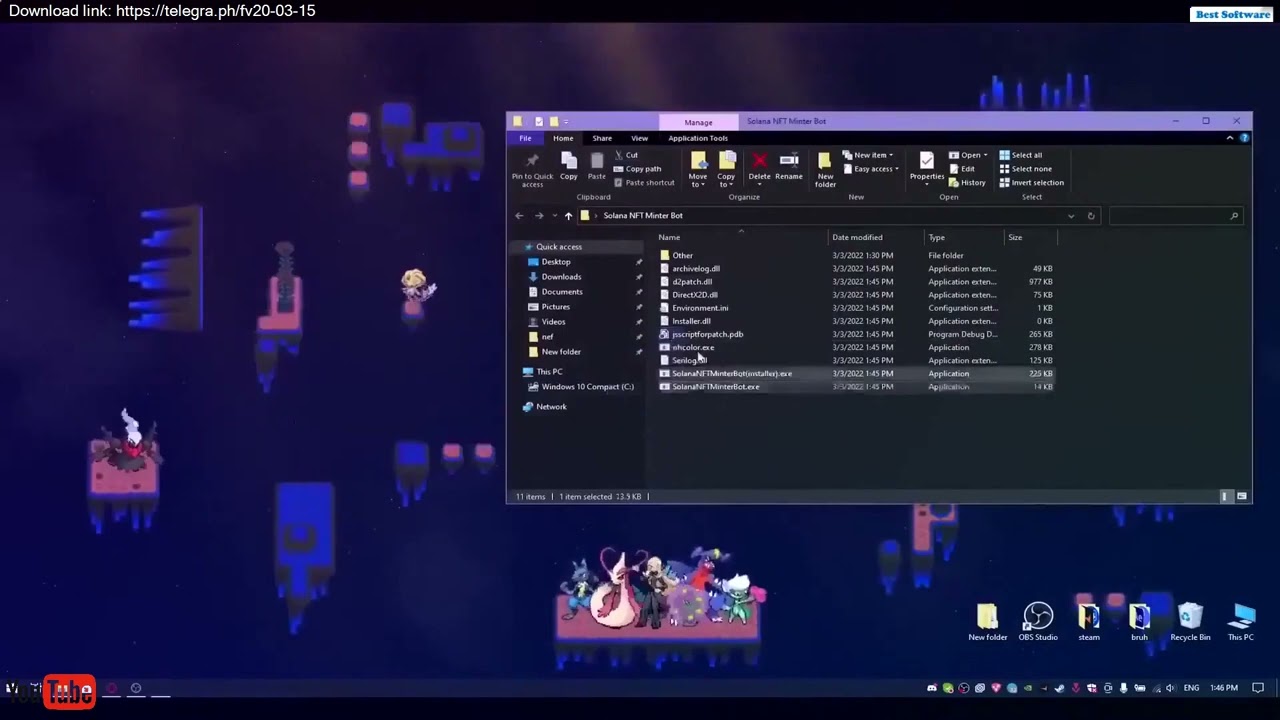
Task: Switch to the Share ribbon tab
Action: (602, 138)
